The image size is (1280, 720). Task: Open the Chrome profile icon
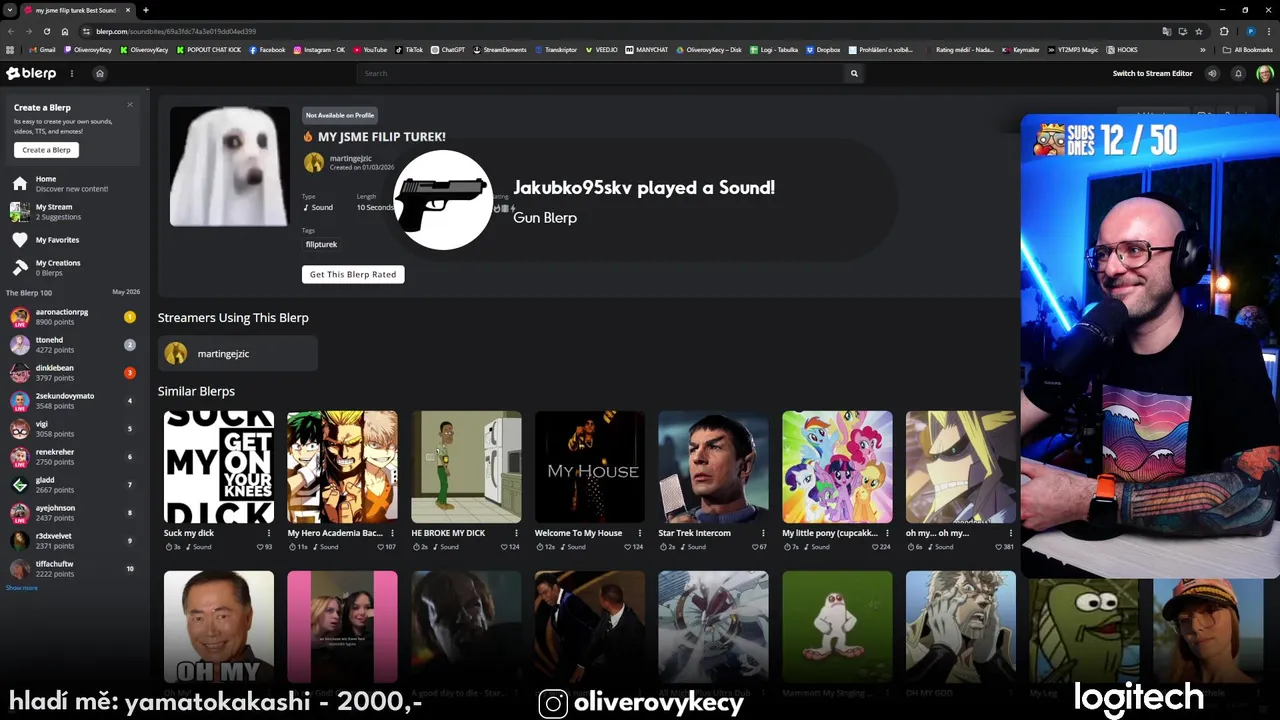click(1250, 31)
